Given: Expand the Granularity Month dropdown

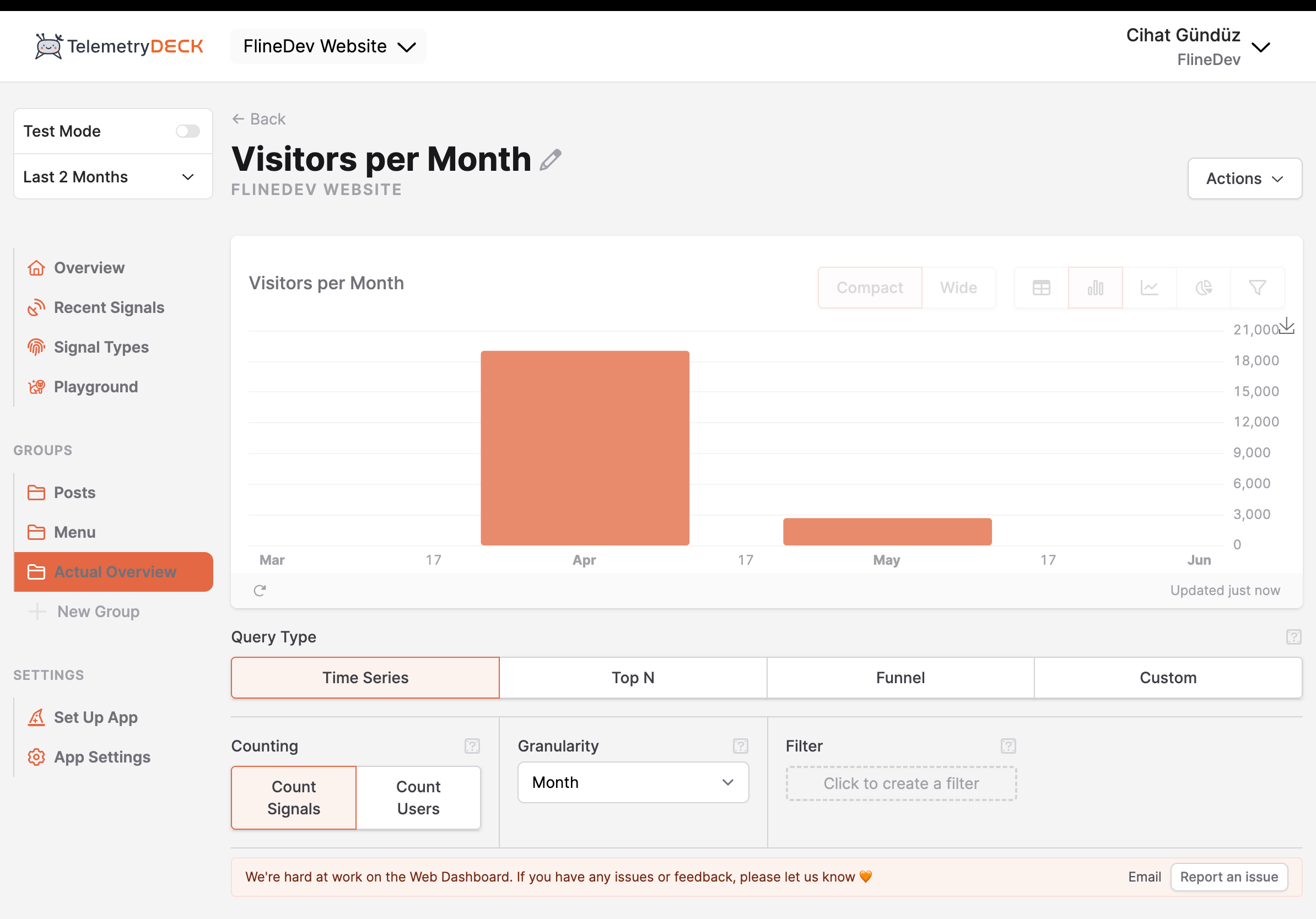Looking at the screenshot, I should [x=633, y=782].
